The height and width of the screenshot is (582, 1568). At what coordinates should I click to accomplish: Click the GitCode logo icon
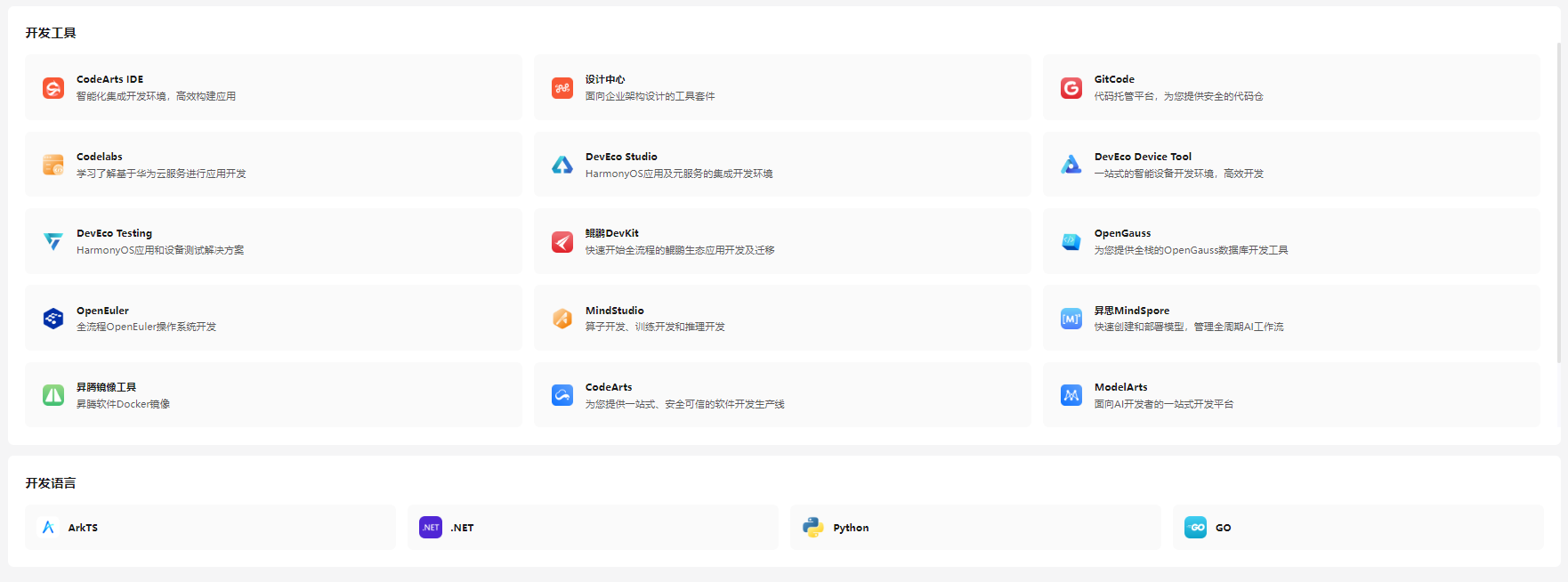coord(1071,88)
